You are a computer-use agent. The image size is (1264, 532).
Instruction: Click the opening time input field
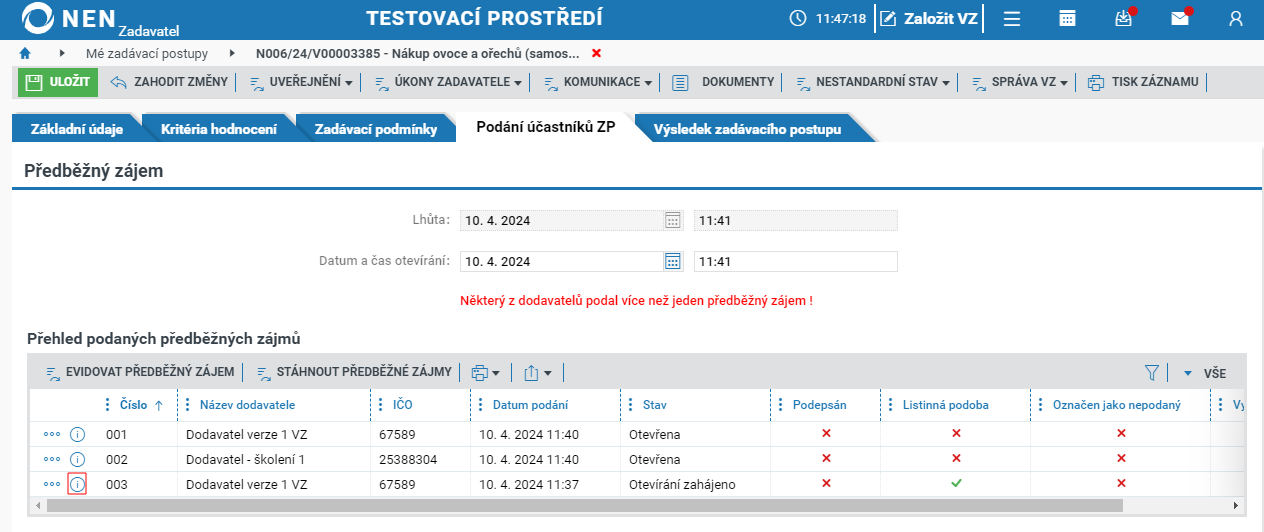[x=796, y=261]
